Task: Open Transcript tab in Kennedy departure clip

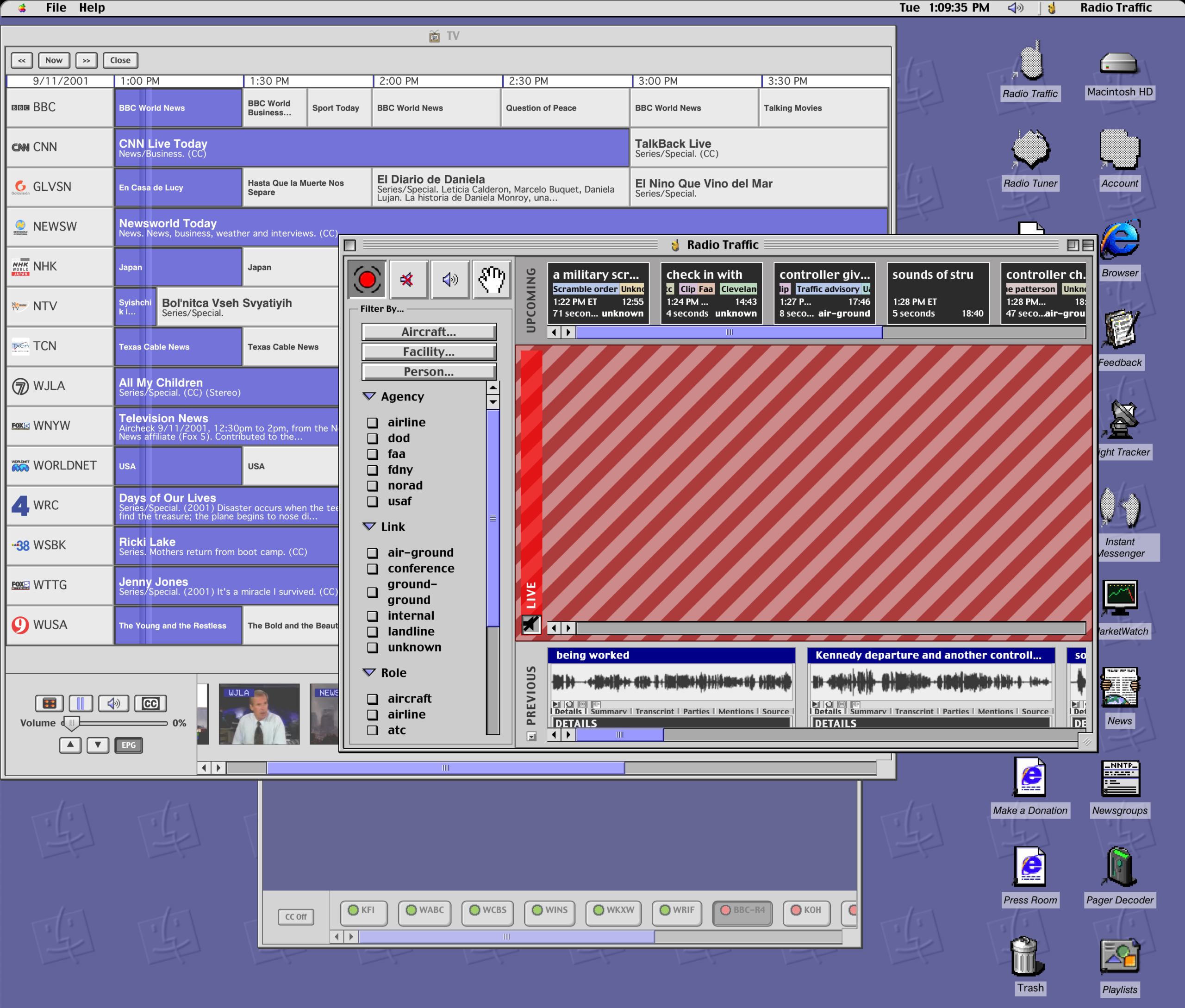Action: (x=914, y=711)
